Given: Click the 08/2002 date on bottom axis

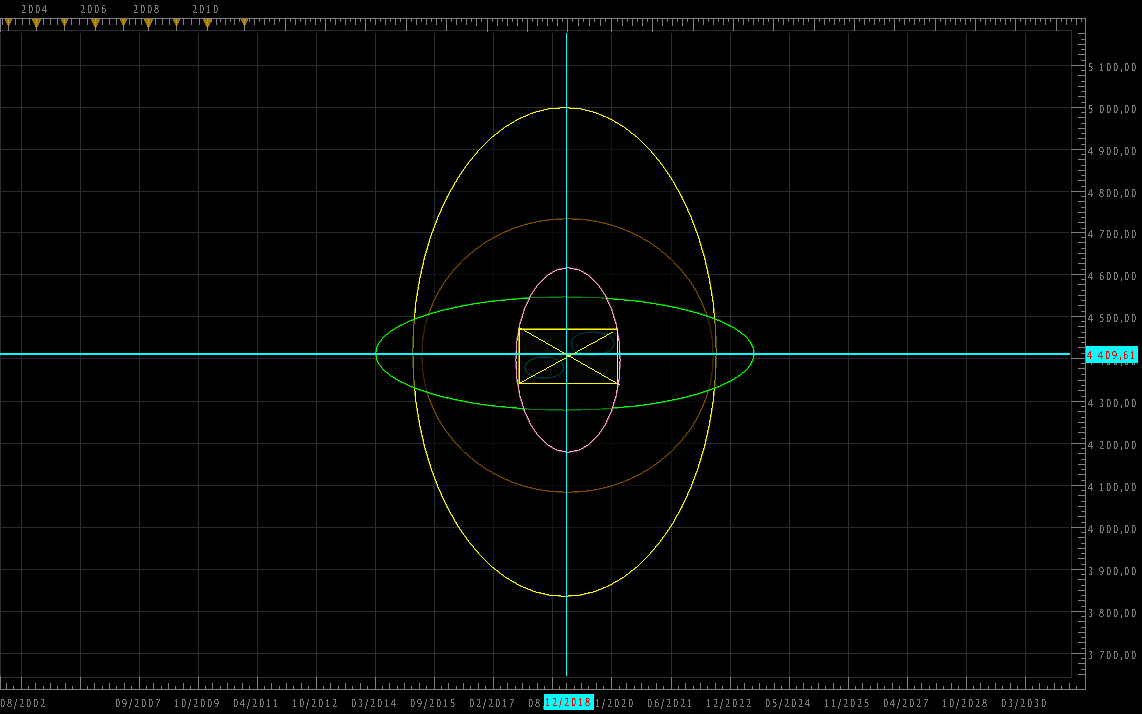Looking at the screenshot, I should [23, 704].
